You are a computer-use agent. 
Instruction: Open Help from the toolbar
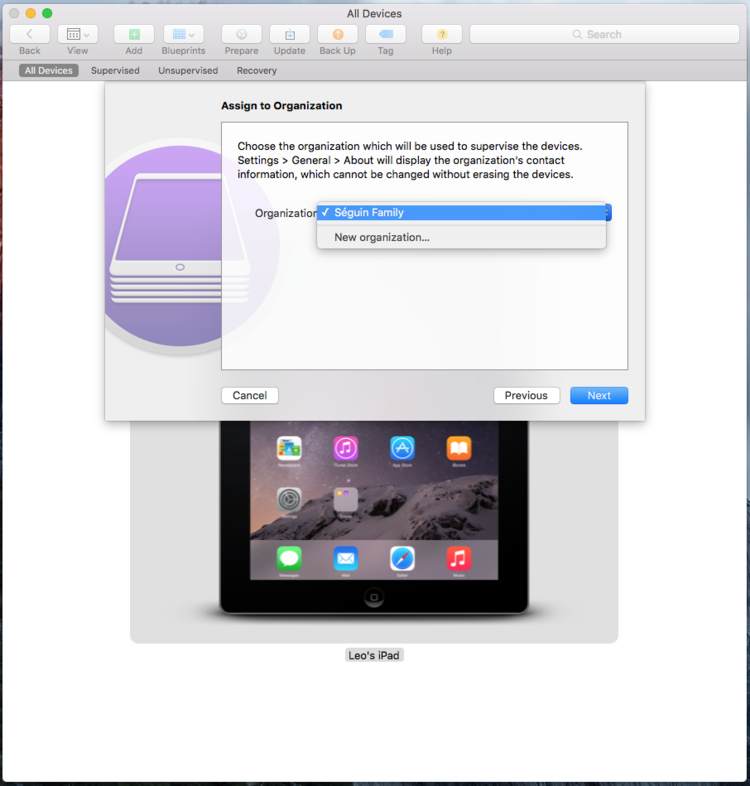(x=442, y=35)
